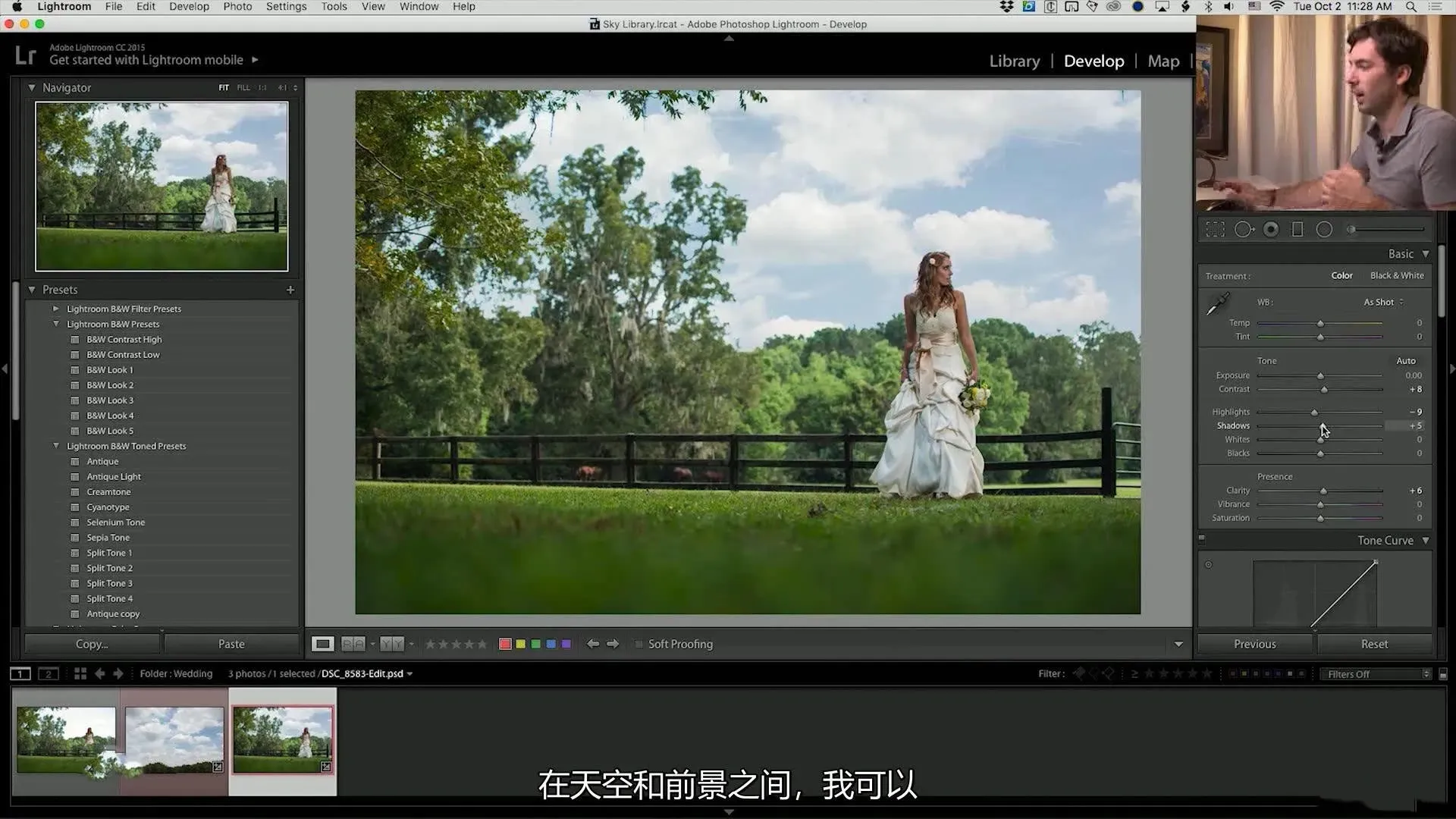This screenshot has height=819, width=1456.
Task: Enable the Soft Proofing checkbox
Action: click(639, 644)
